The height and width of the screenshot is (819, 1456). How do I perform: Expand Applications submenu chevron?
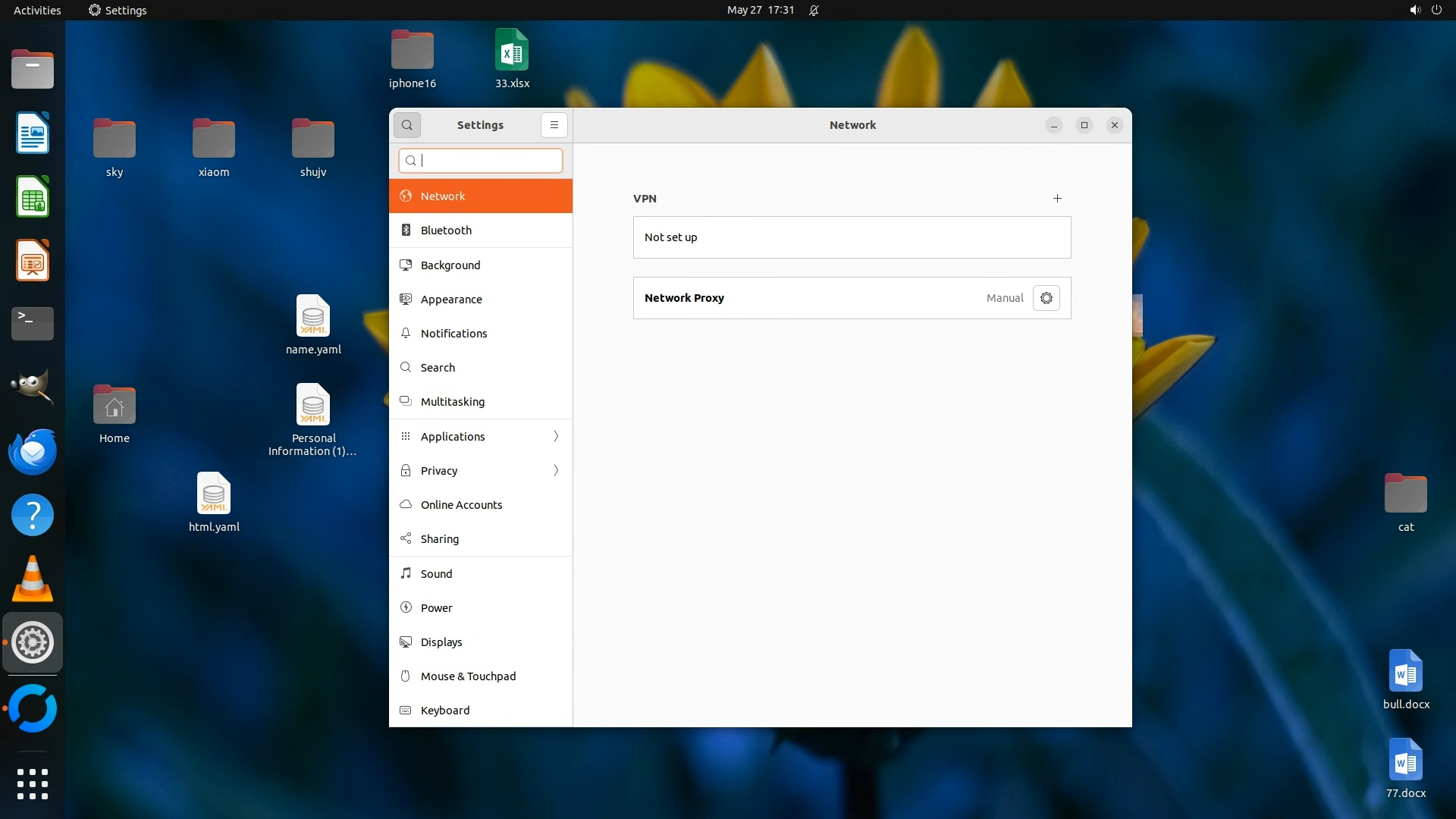pyautogui.click(x=556, y=437)
